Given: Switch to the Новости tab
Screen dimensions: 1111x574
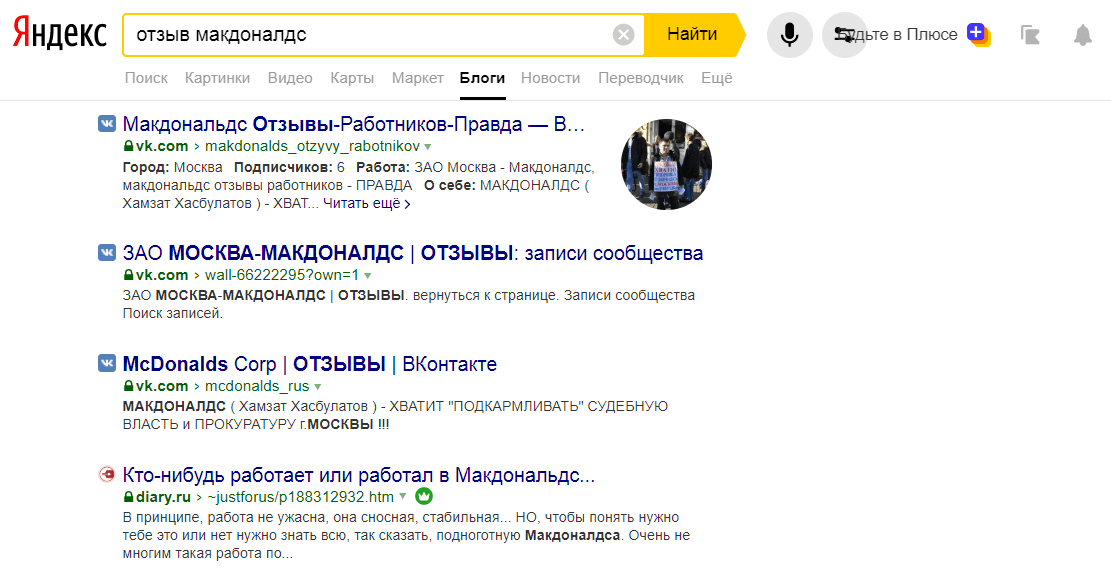Looking at the screenshot, I should coord(551,78).
